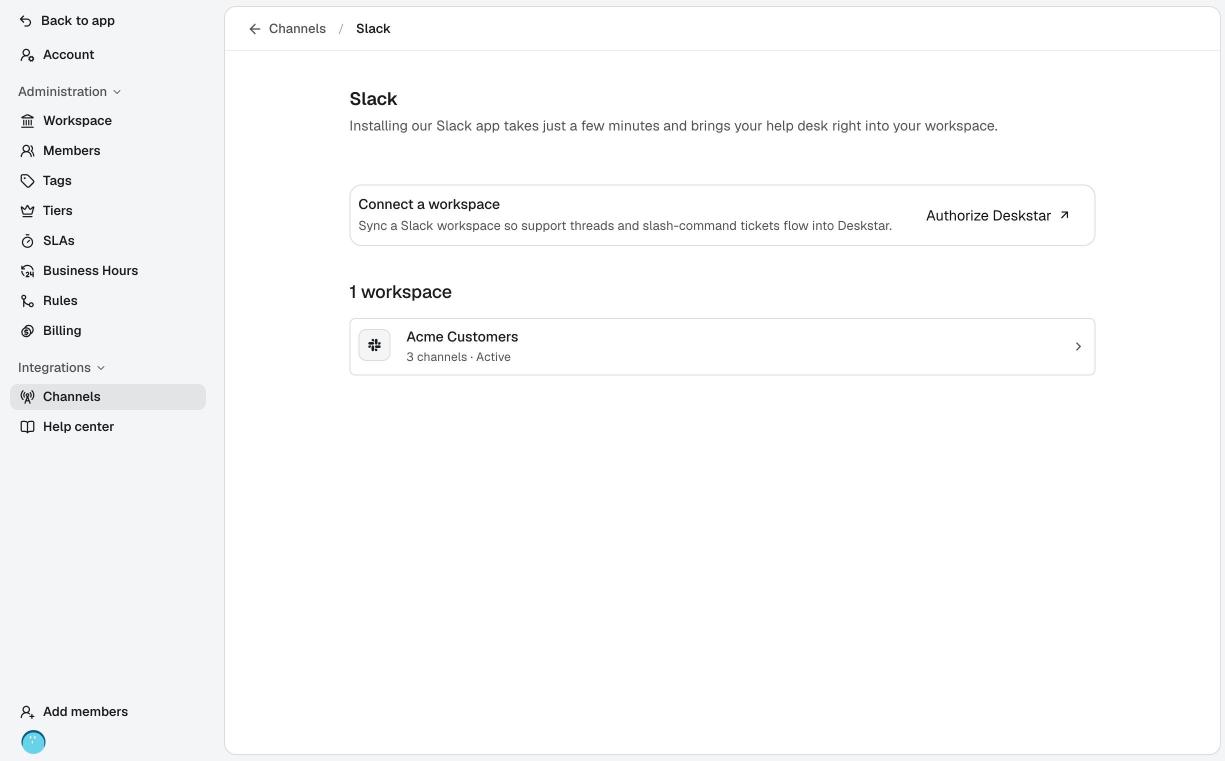Click the Workspace building icon
This screenshot has width=1225, height=761.
click(27, 121)
